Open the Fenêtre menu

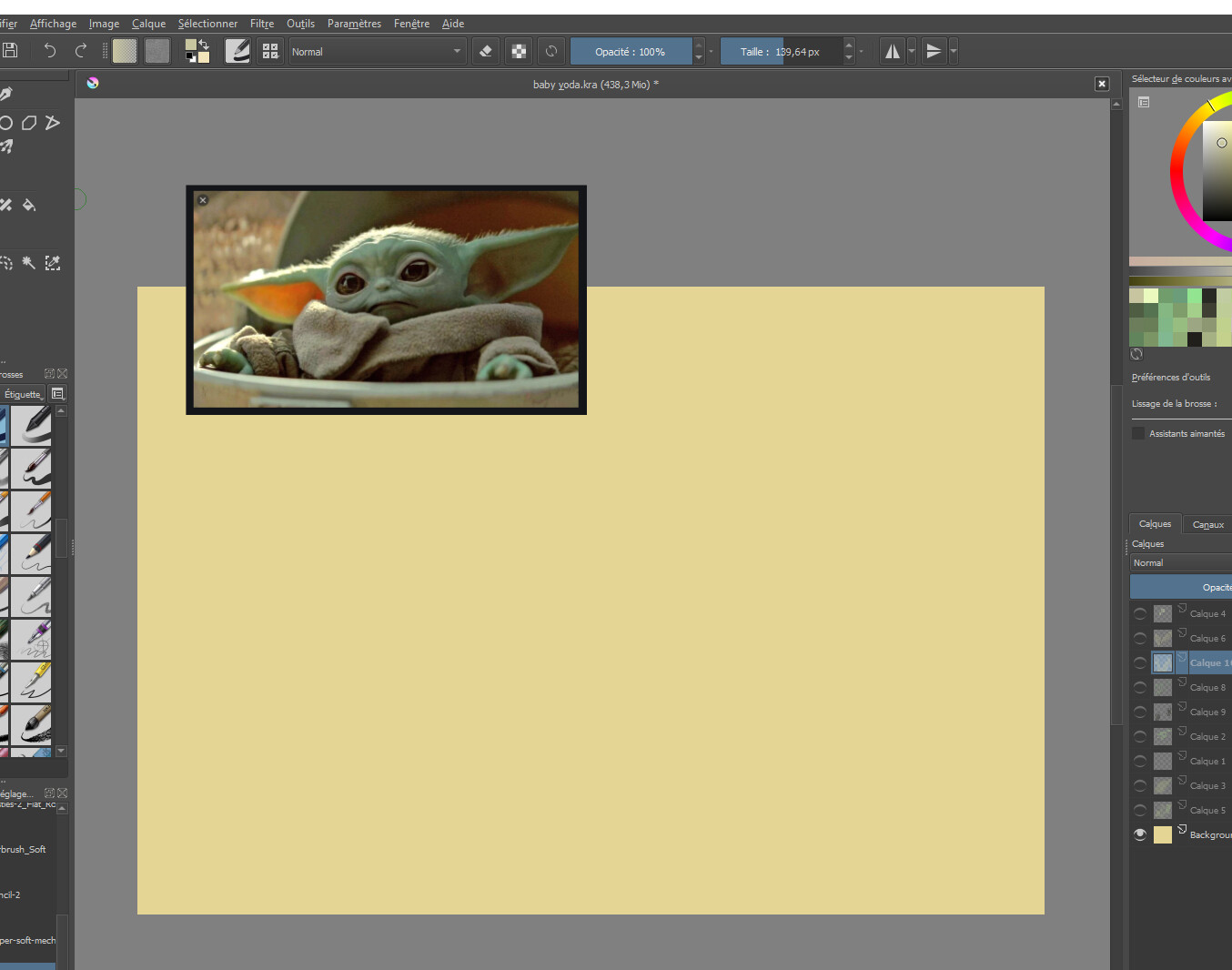click(411, 24)
